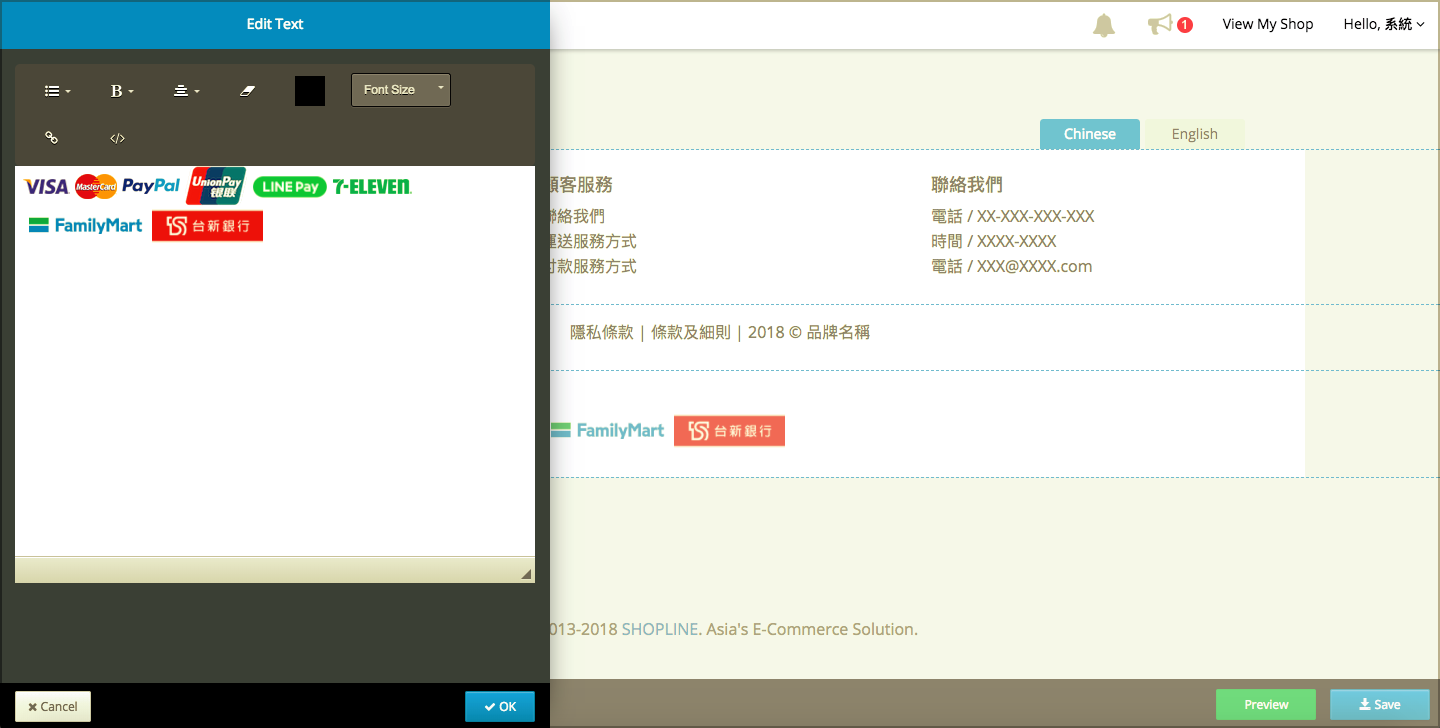
Task: Open the announcements megaphone icon
Action: (x=1160, y=24)
